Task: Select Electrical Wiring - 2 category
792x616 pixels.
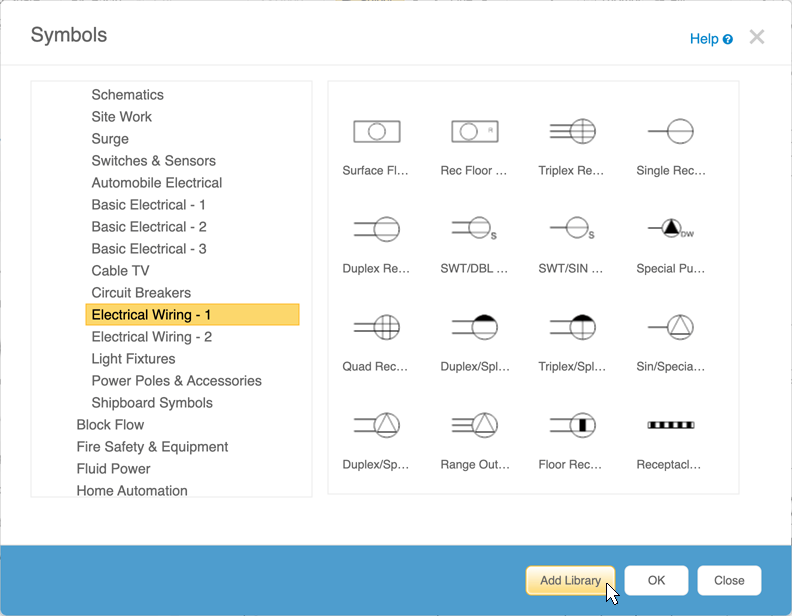Action: click(151, 337)
